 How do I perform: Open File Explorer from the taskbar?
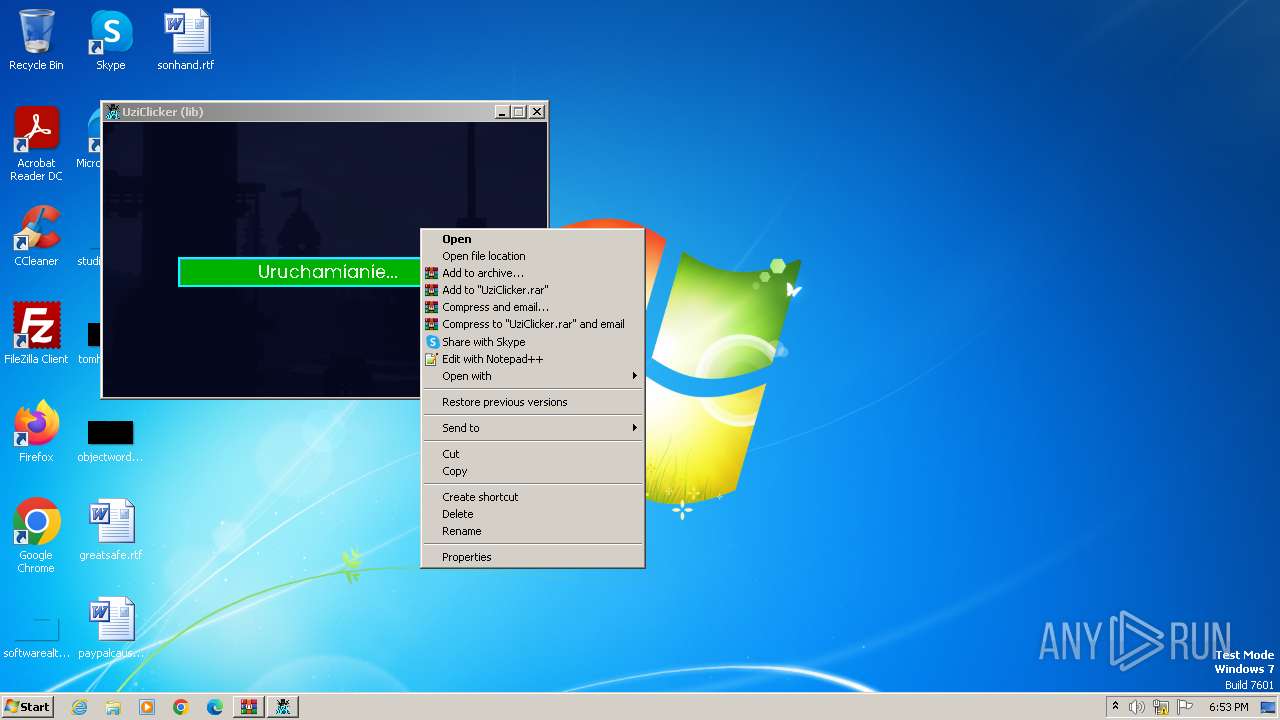point(113,707)
